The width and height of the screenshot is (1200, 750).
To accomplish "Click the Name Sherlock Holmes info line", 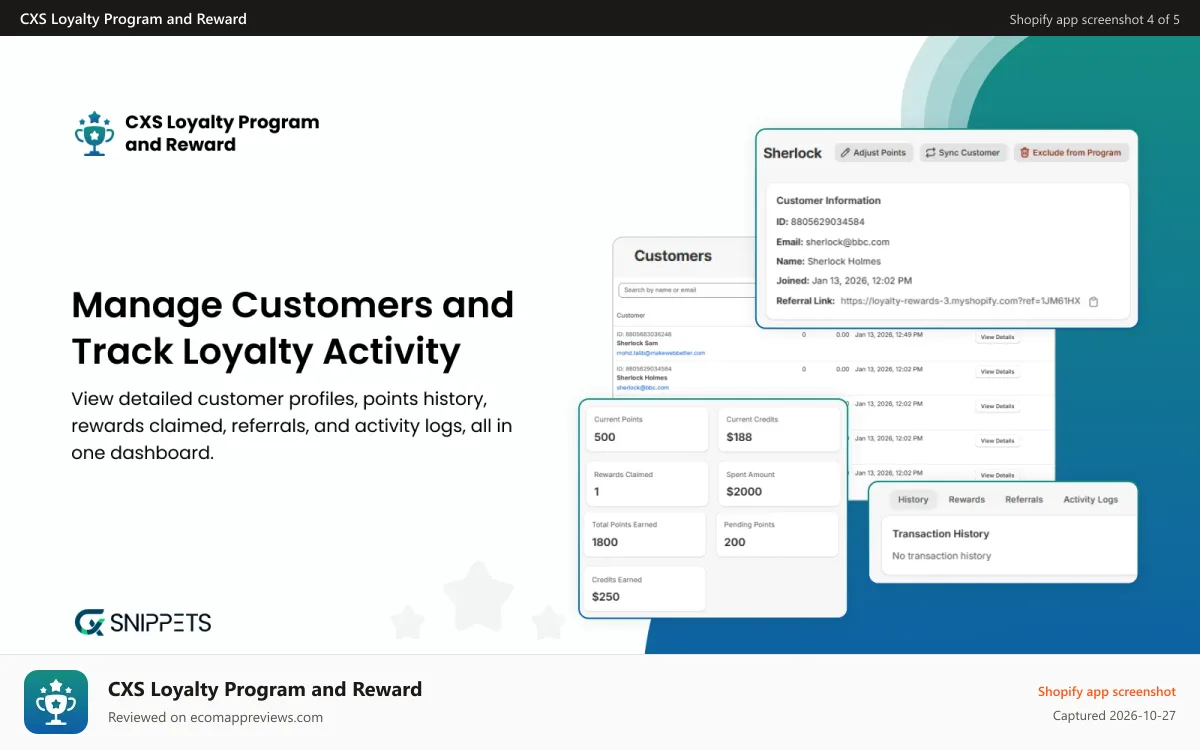I will [x=829, y=262].
